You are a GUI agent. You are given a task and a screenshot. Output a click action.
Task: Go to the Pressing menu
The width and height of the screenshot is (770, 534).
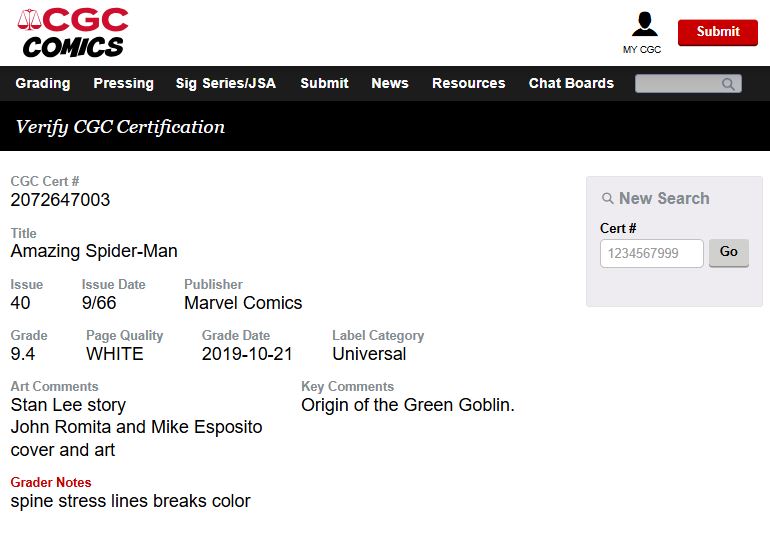click(123, 83)
